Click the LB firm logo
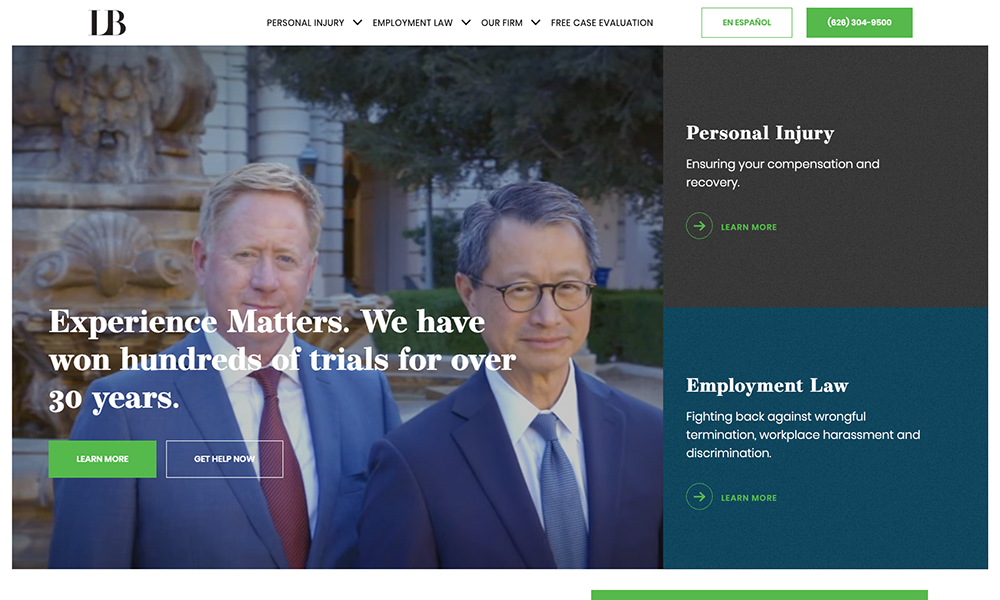This screenshot has width=1000, height=600. [107, 22]
